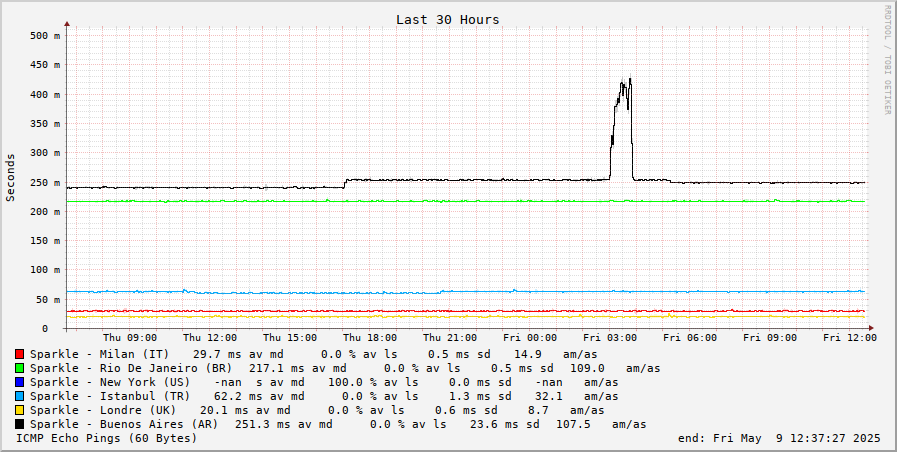Click the 'Sparkle - New York (US)' legend text
The image size is (897, 452).
click(110, 382)
